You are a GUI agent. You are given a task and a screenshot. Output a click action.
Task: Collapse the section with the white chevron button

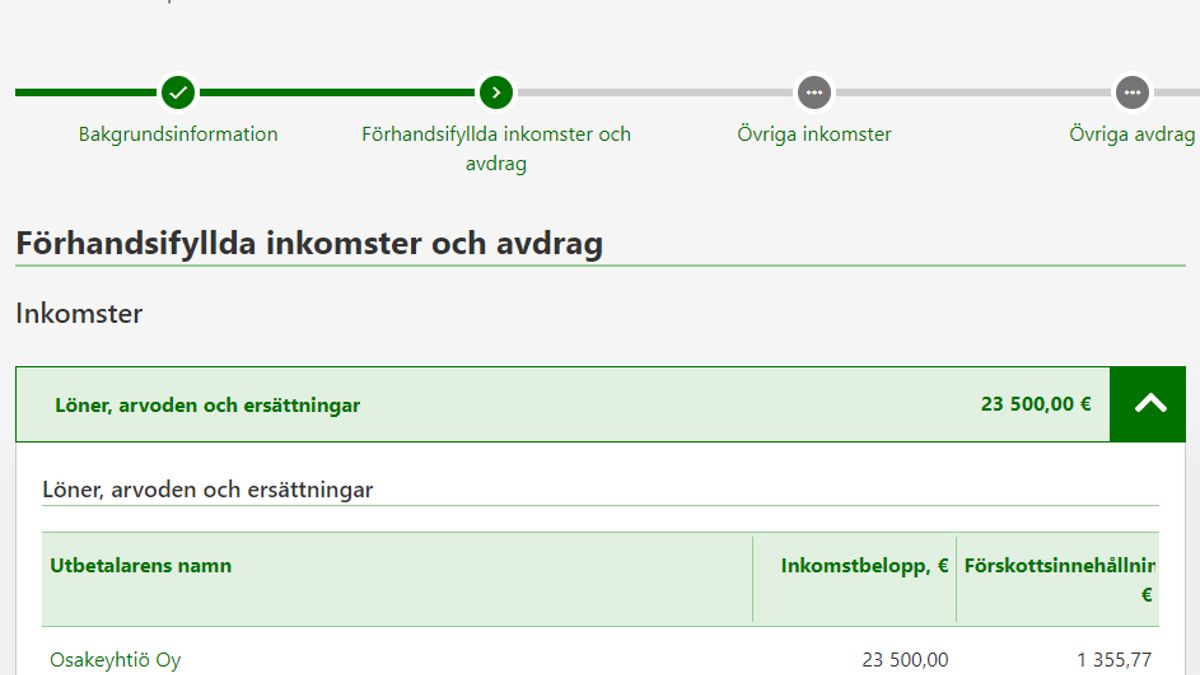(x=1149, y=404)
